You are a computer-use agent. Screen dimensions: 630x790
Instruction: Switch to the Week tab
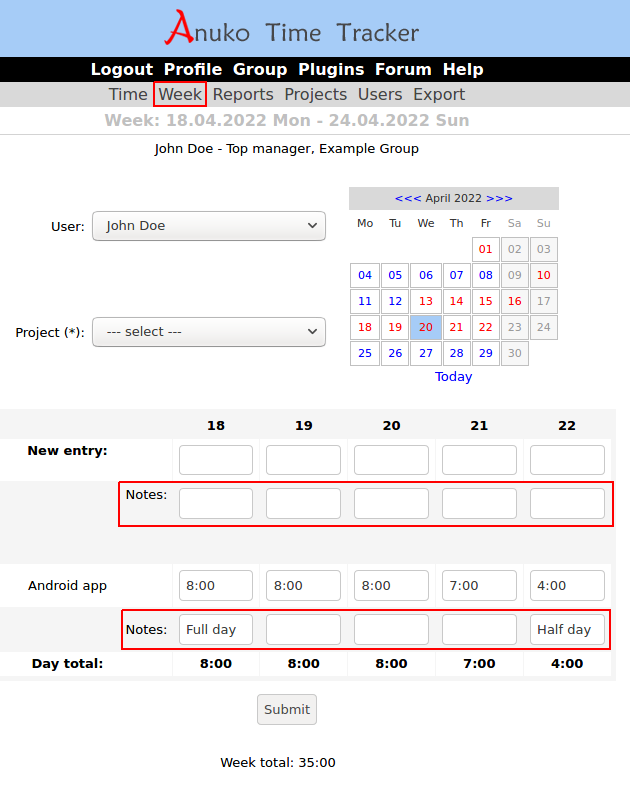(x=180, y=94)
